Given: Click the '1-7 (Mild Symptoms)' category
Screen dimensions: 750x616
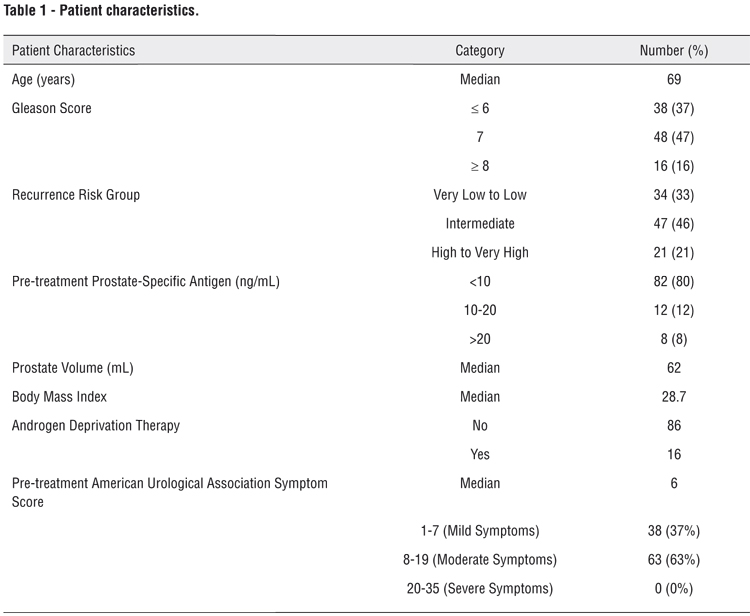Looking at the screenshot, I should click(x=480, y=531).
